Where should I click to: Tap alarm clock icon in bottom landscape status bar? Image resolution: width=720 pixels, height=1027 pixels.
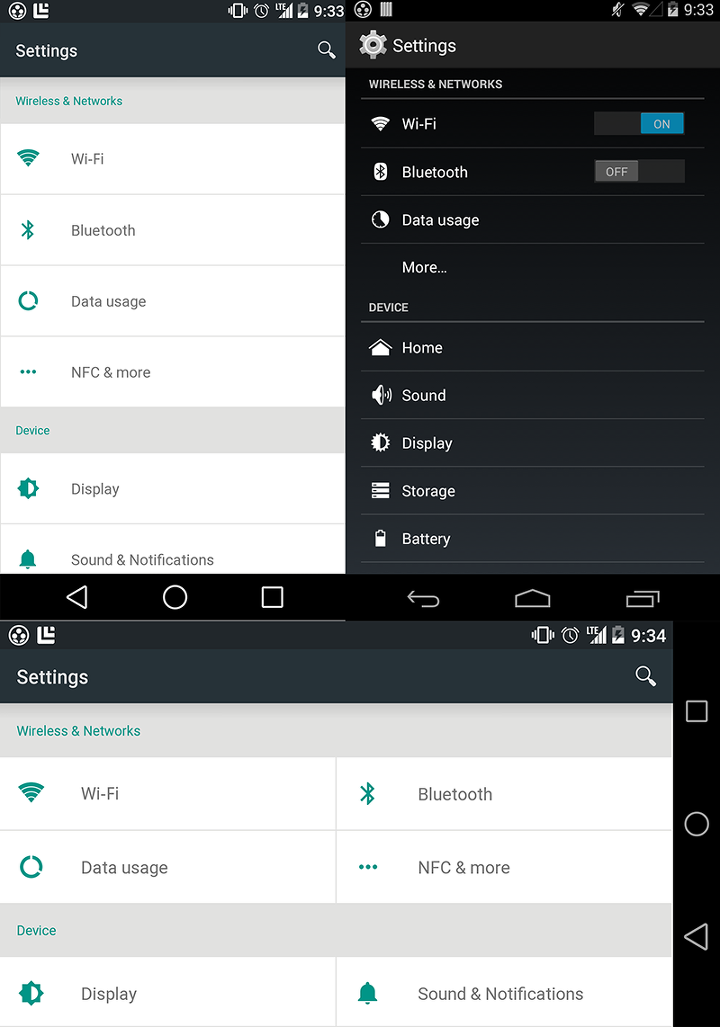(570, 635)
